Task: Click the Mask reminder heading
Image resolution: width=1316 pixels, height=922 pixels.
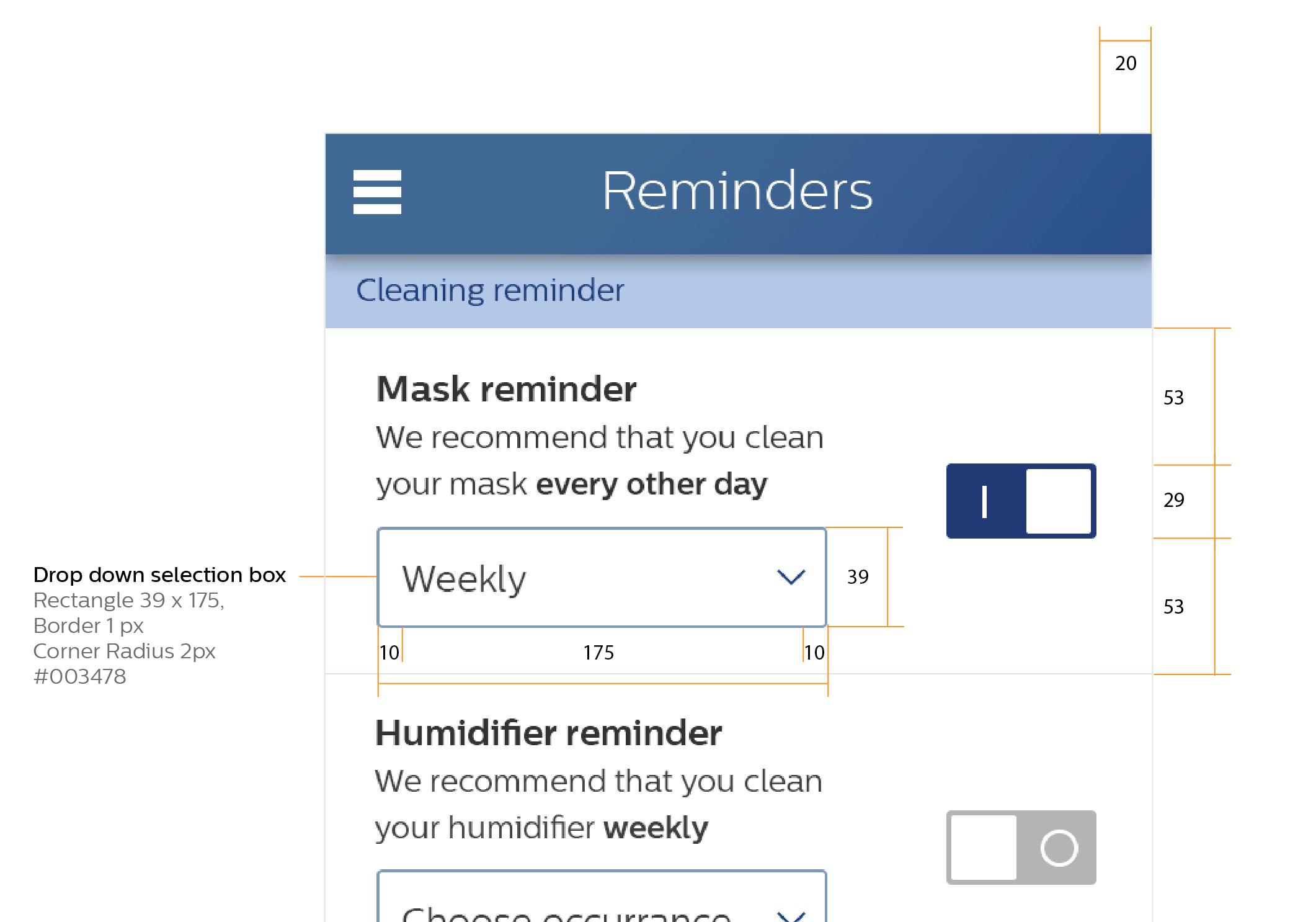Action: click(x=506, y=390)
